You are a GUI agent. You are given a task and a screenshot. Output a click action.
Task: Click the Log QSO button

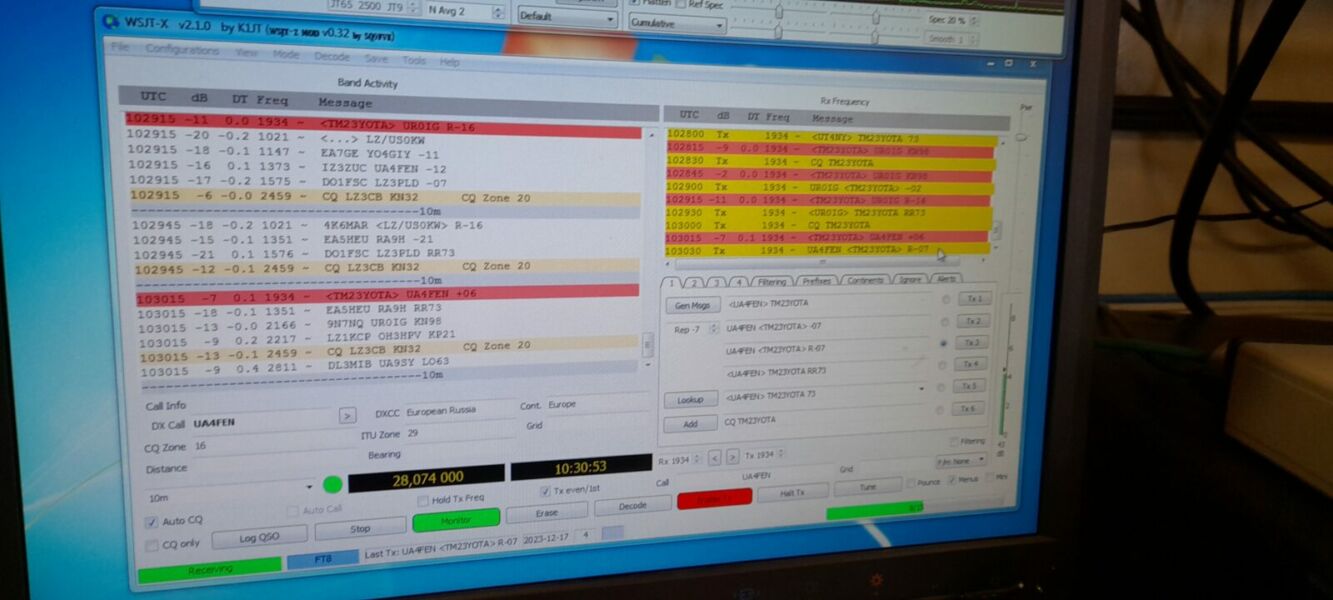point(259,539)
